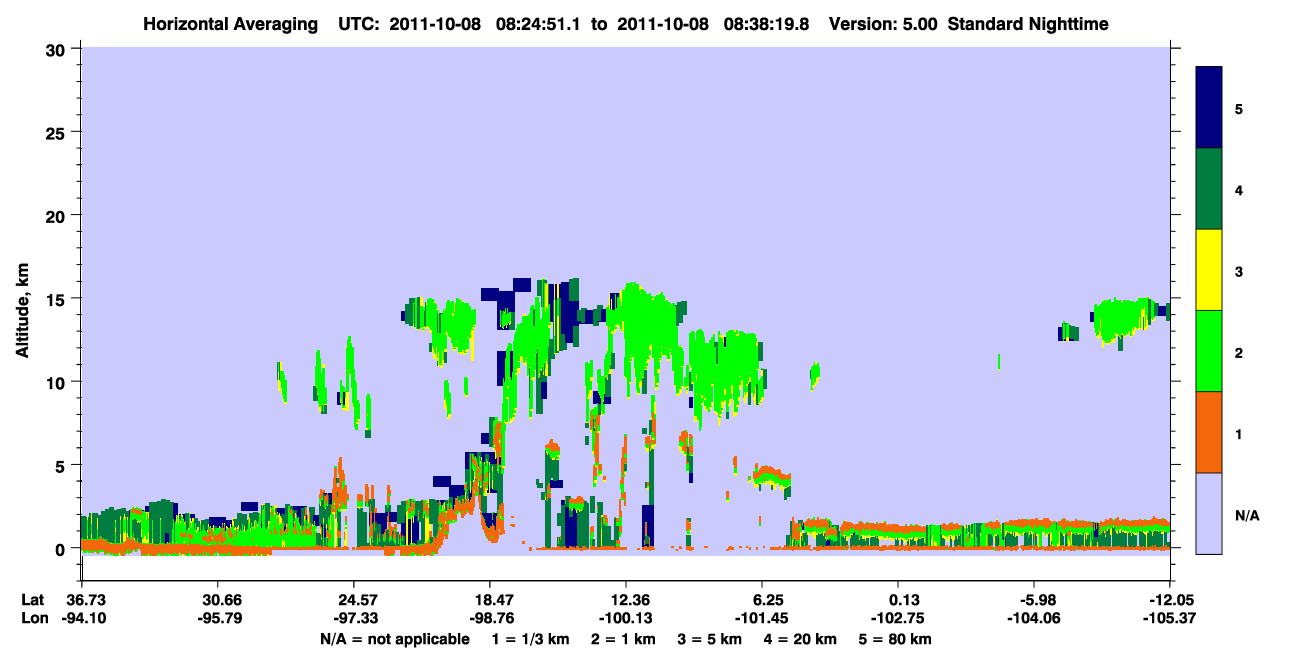
Task: Click the colorbar label 4
Action: coord(1238,189)
